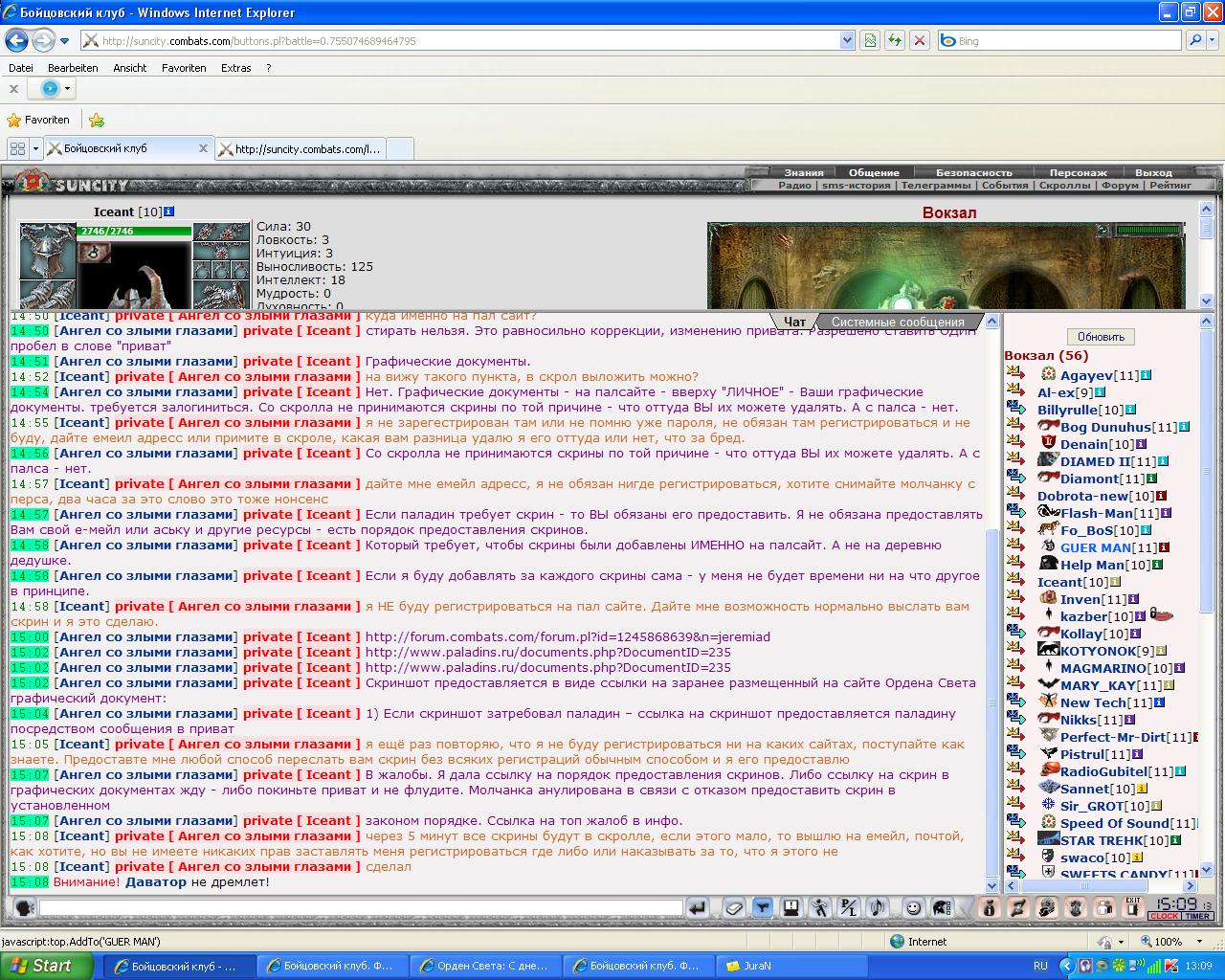The height and width of the screenshot is (980, 1225).
Task: Click the Favoriten button
Action: 38,121
